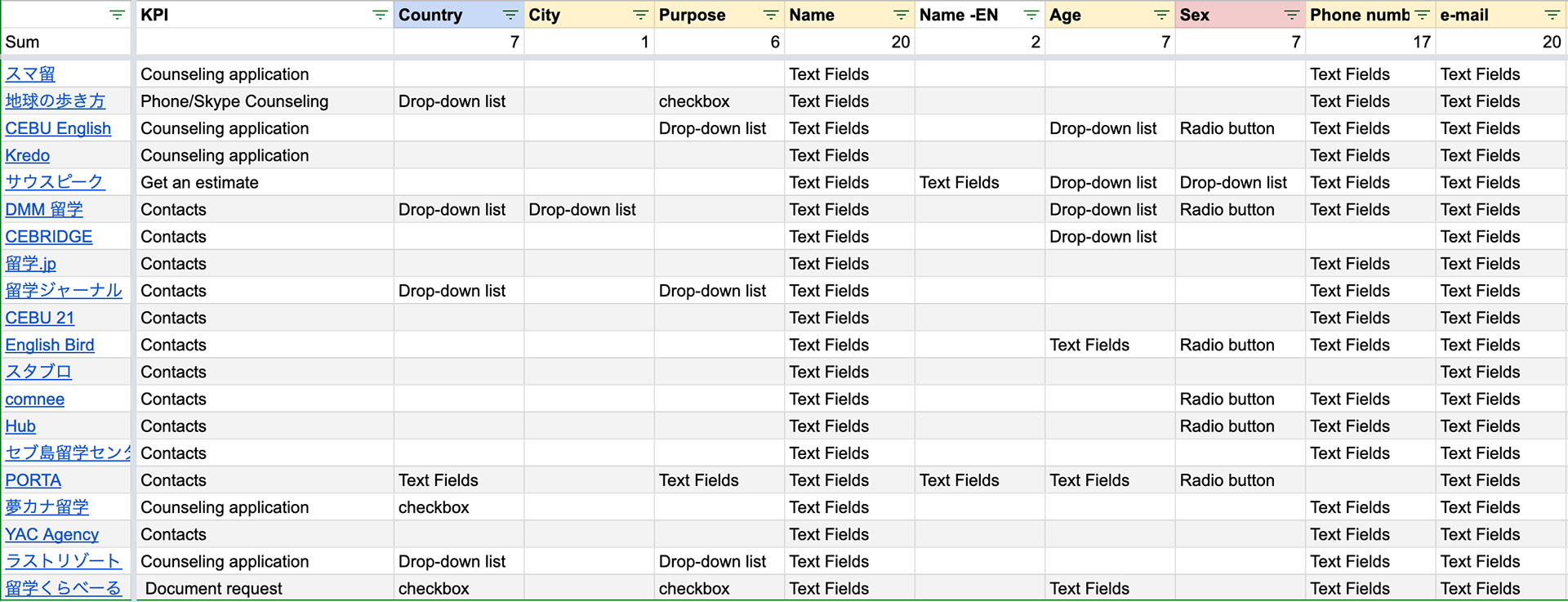This screenshot has width=1568, height=602.
Task: Select Age Text Fields cell in 留学くらべーる row
Action: click(1110, 588)
